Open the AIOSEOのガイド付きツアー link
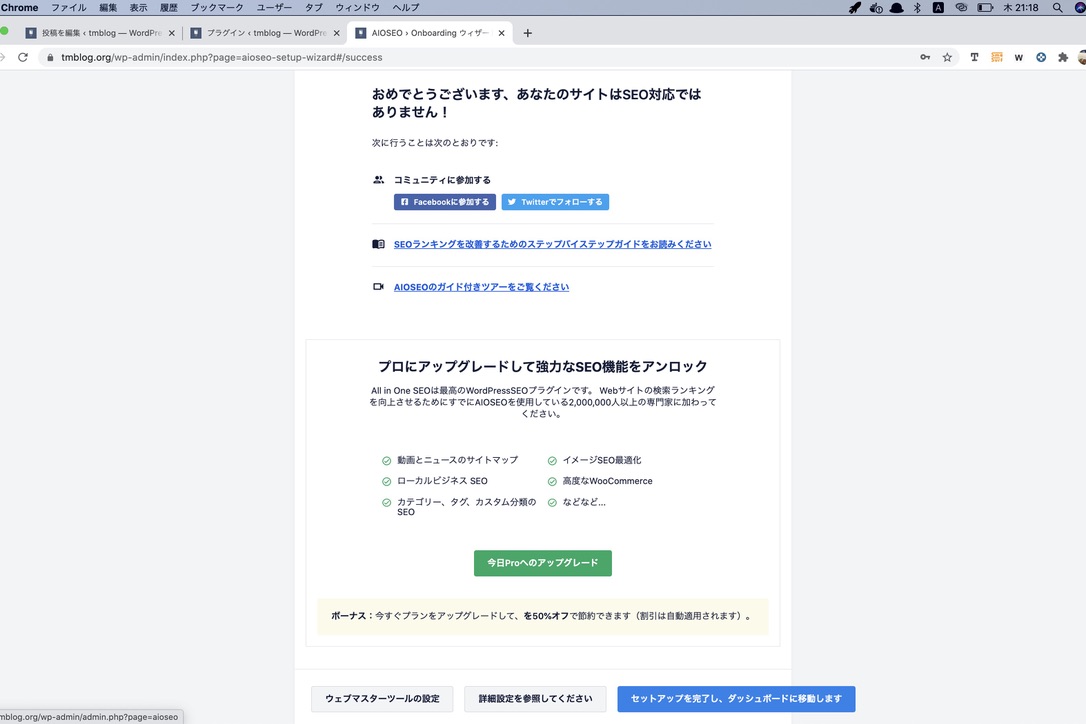Screen dimensions: 1086x724 [481, 288]
